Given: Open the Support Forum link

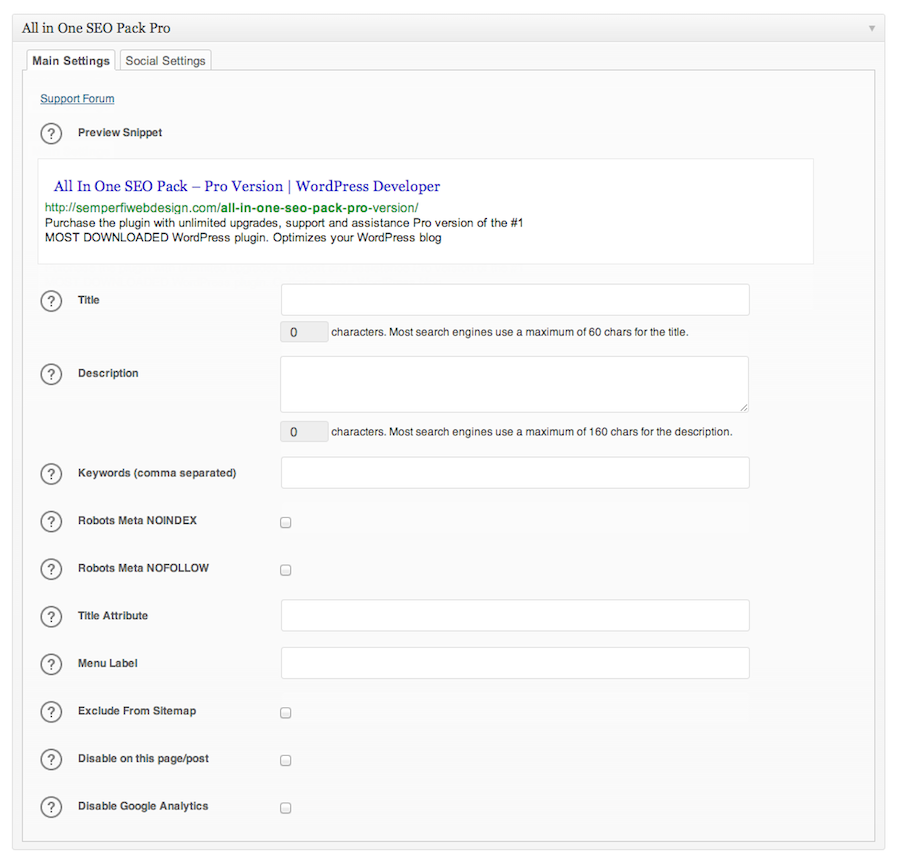Looking at the screenshot, I should 77,99.
